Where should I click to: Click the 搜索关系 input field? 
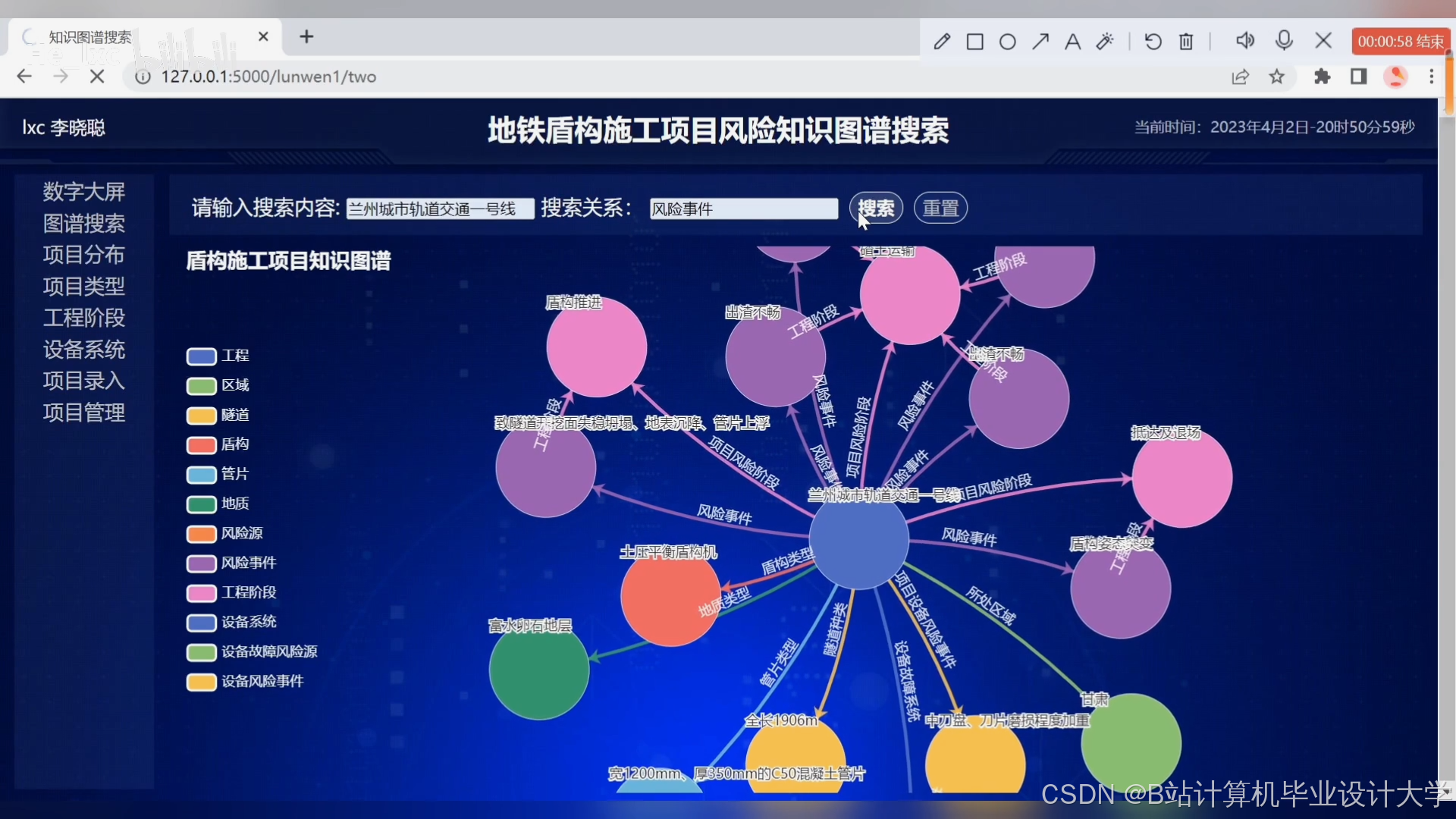pyautogui.click(x=743, y=209)
